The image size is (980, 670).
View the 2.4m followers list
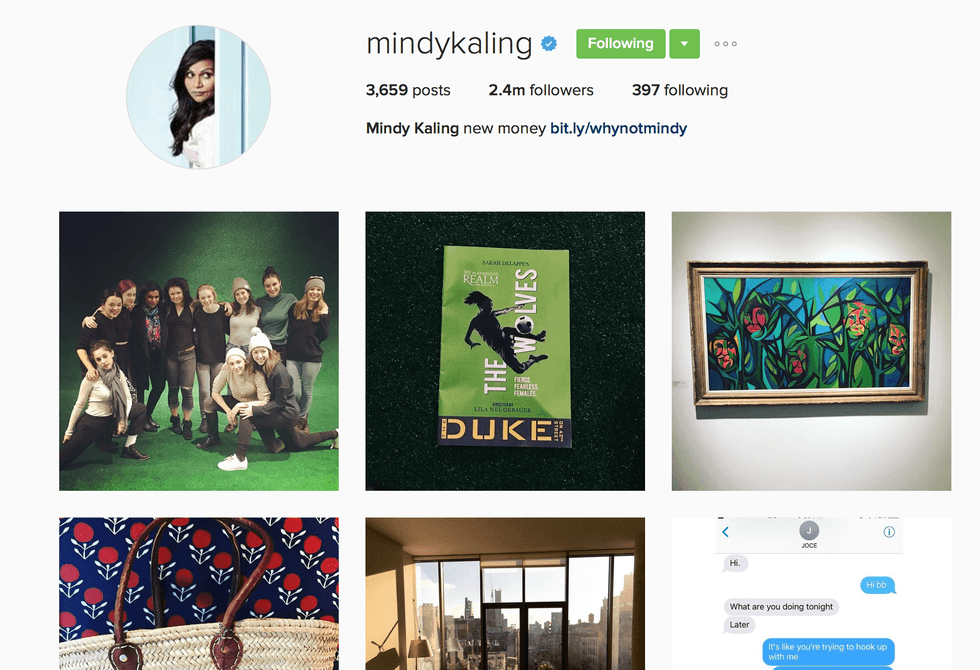(x=541, y=90)
